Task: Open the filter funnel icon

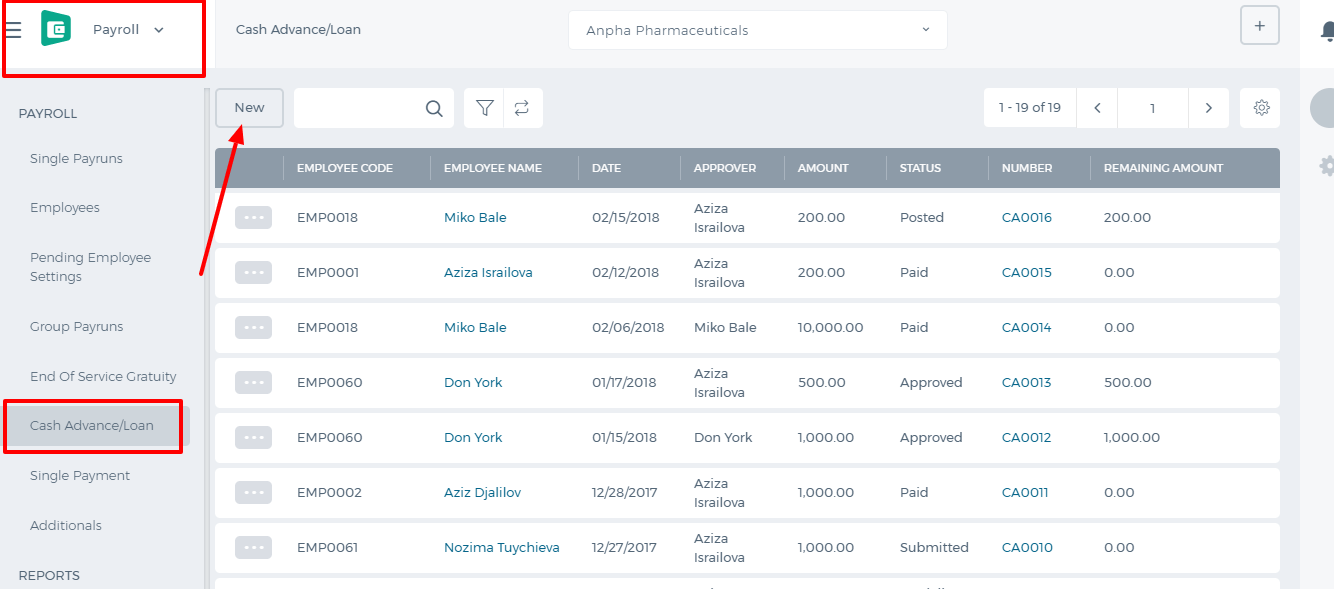Action: click(485, 108)
